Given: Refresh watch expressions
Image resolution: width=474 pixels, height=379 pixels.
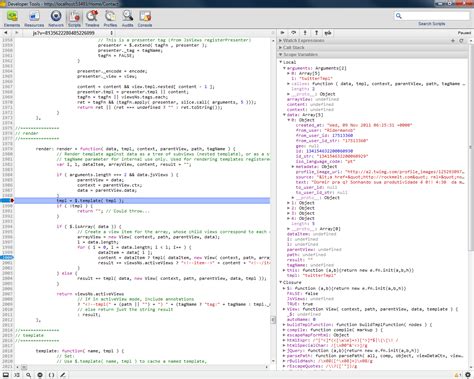Looking at the screenshot, I should pos(461,40).
